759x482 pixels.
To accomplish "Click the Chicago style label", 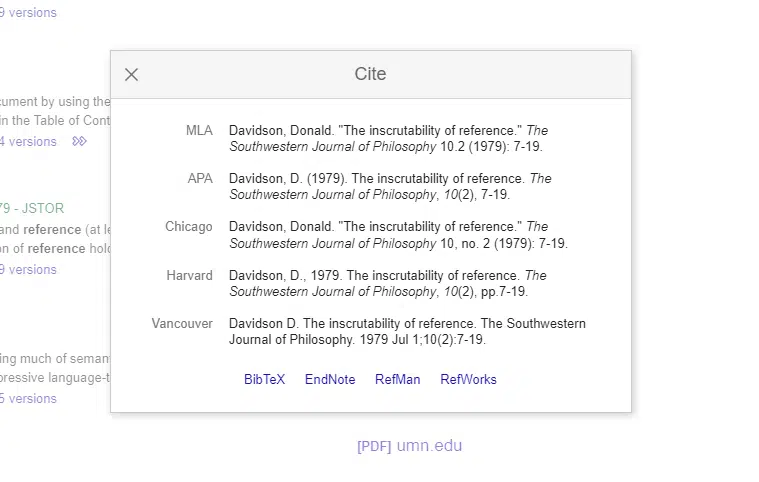I will pos(189,226).
